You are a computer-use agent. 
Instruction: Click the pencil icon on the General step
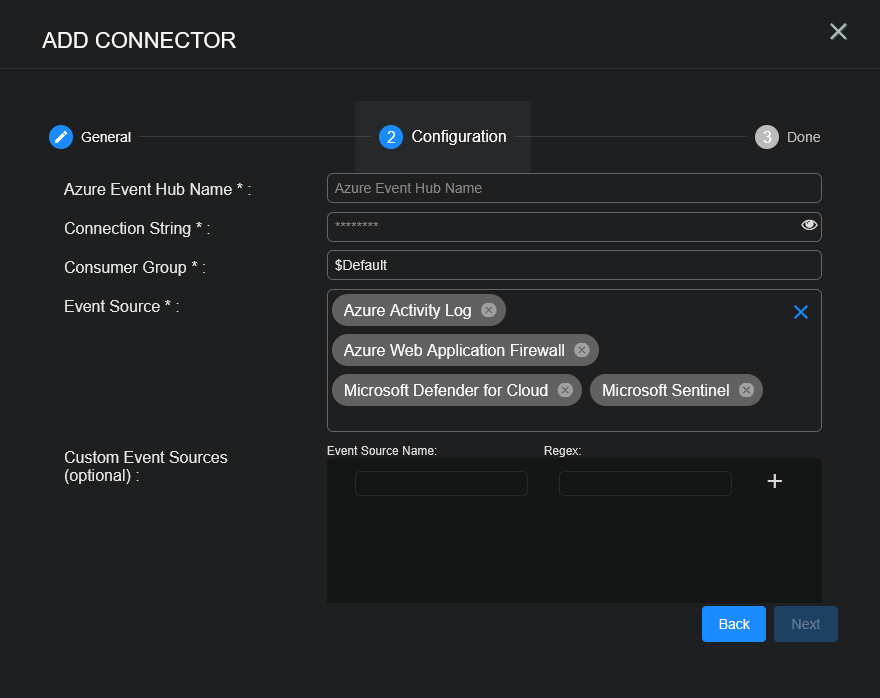coord(60,137)
